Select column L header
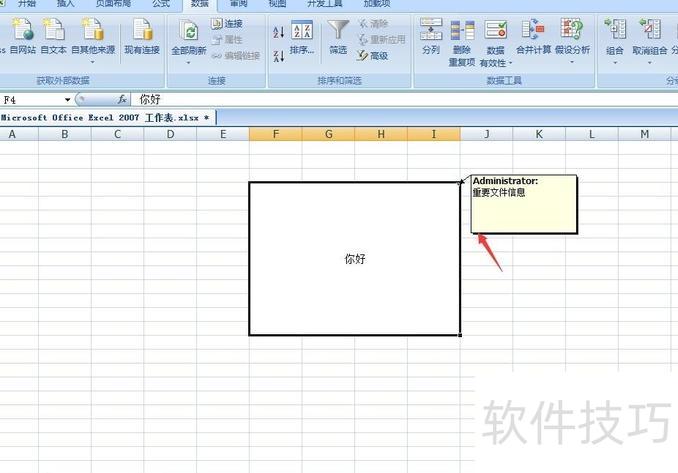 [592, 134]
